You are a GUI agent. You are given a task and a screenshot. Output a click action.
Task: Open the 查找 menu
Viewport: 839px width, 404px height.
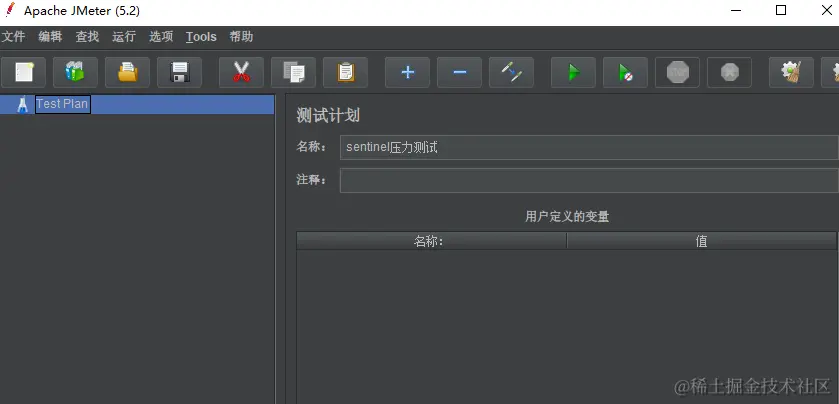coord(87,36)
